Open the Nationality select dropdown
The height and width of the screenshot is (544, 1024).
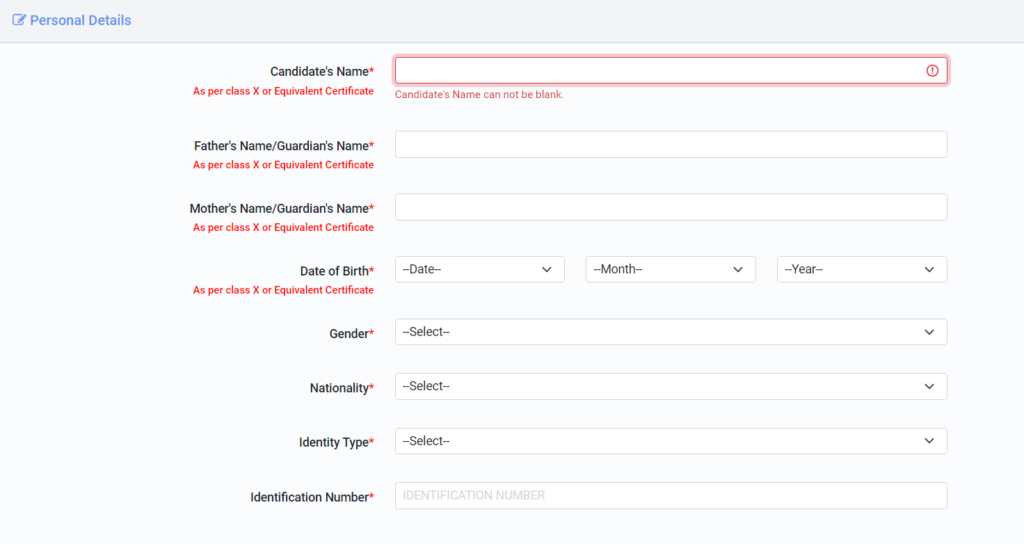point(670,386)
